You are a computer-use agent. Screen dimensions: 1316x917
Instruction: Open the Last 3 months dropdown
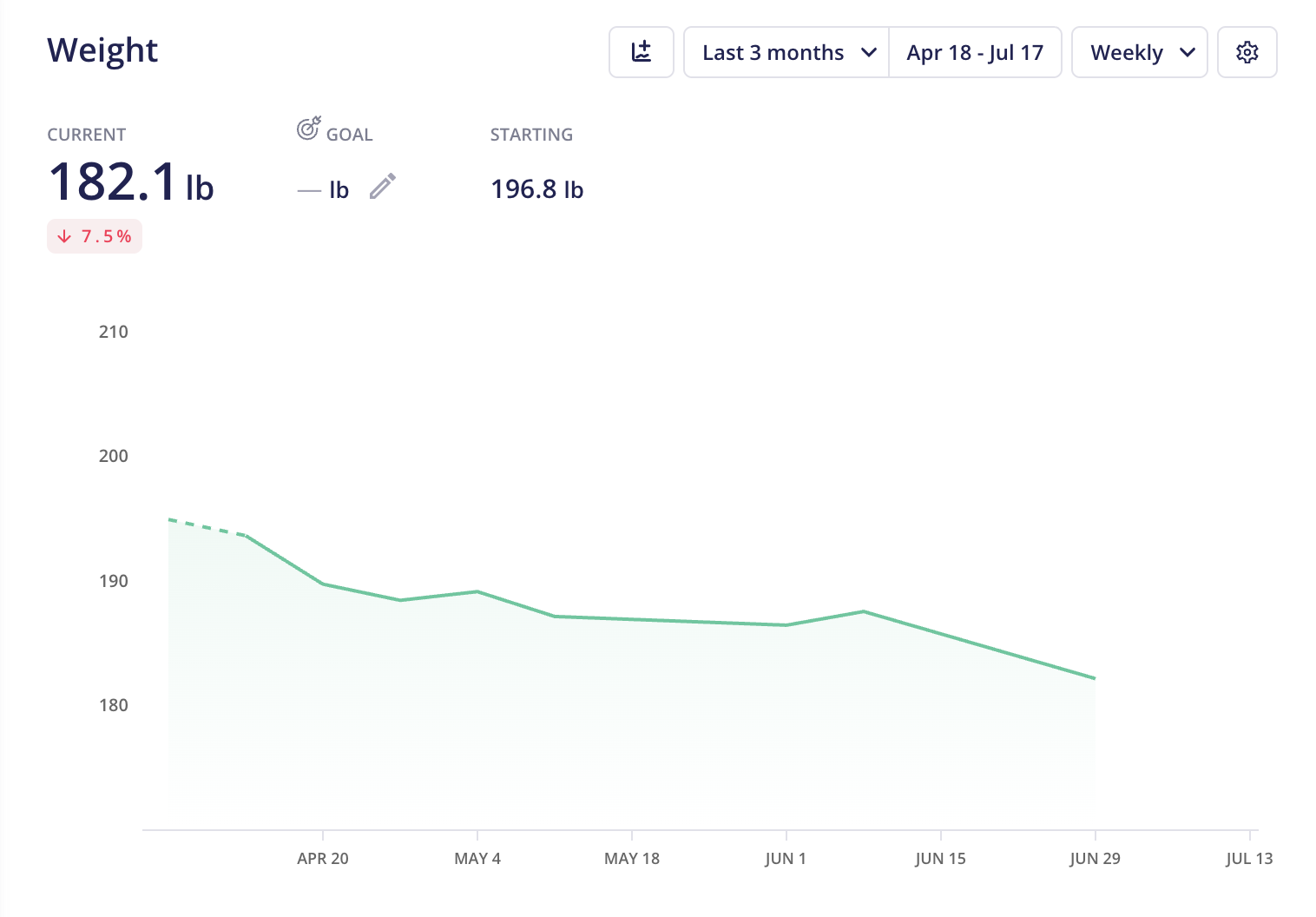coord(786,52)
